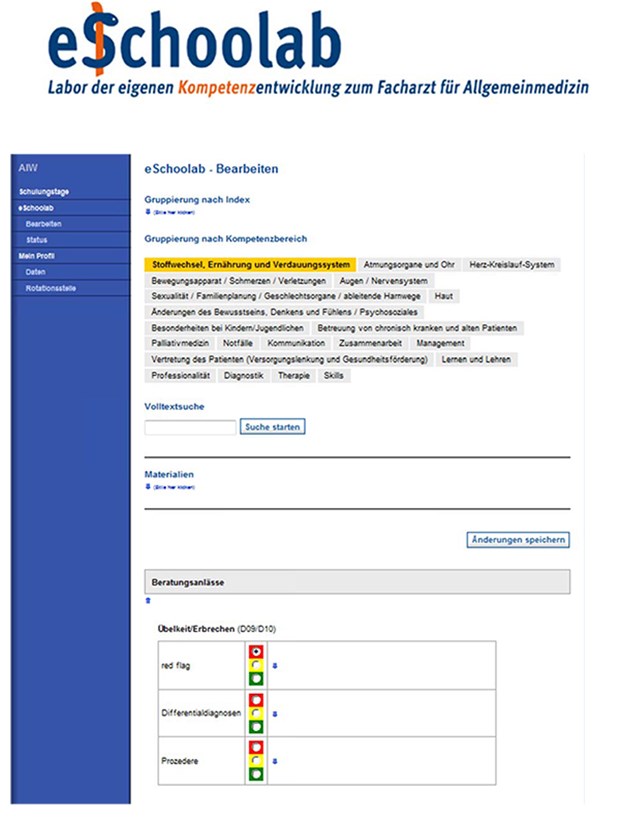Image resolution: width=620 pixels, height=823 pixels.
Task: Select green radio for Differentialdiagnosen row
Action: (256, 727)
